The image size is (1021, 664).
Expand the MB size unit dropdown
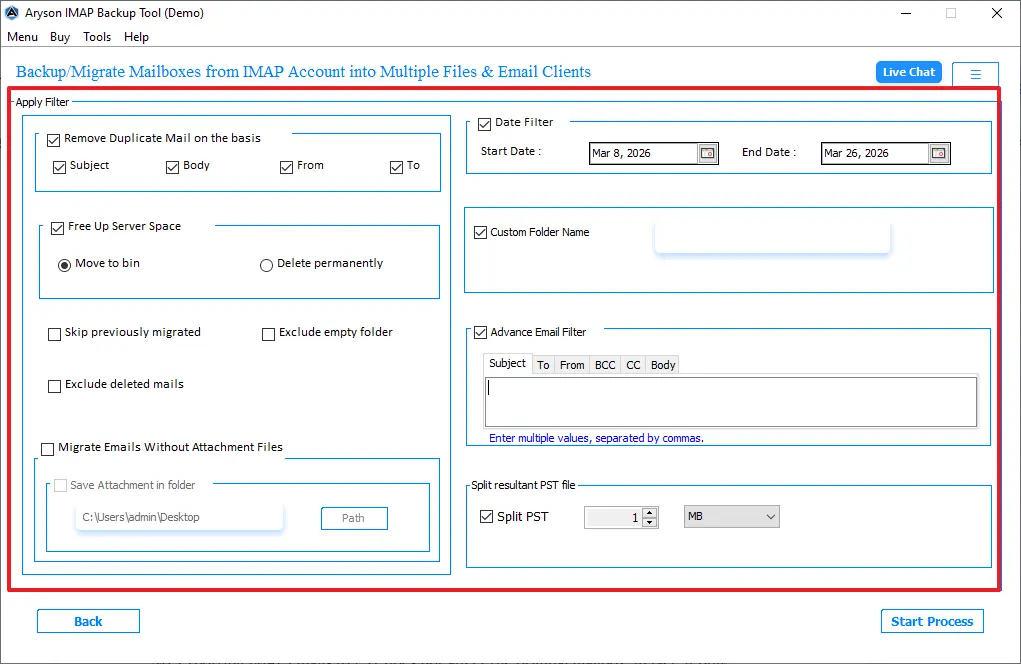point(731,517)
